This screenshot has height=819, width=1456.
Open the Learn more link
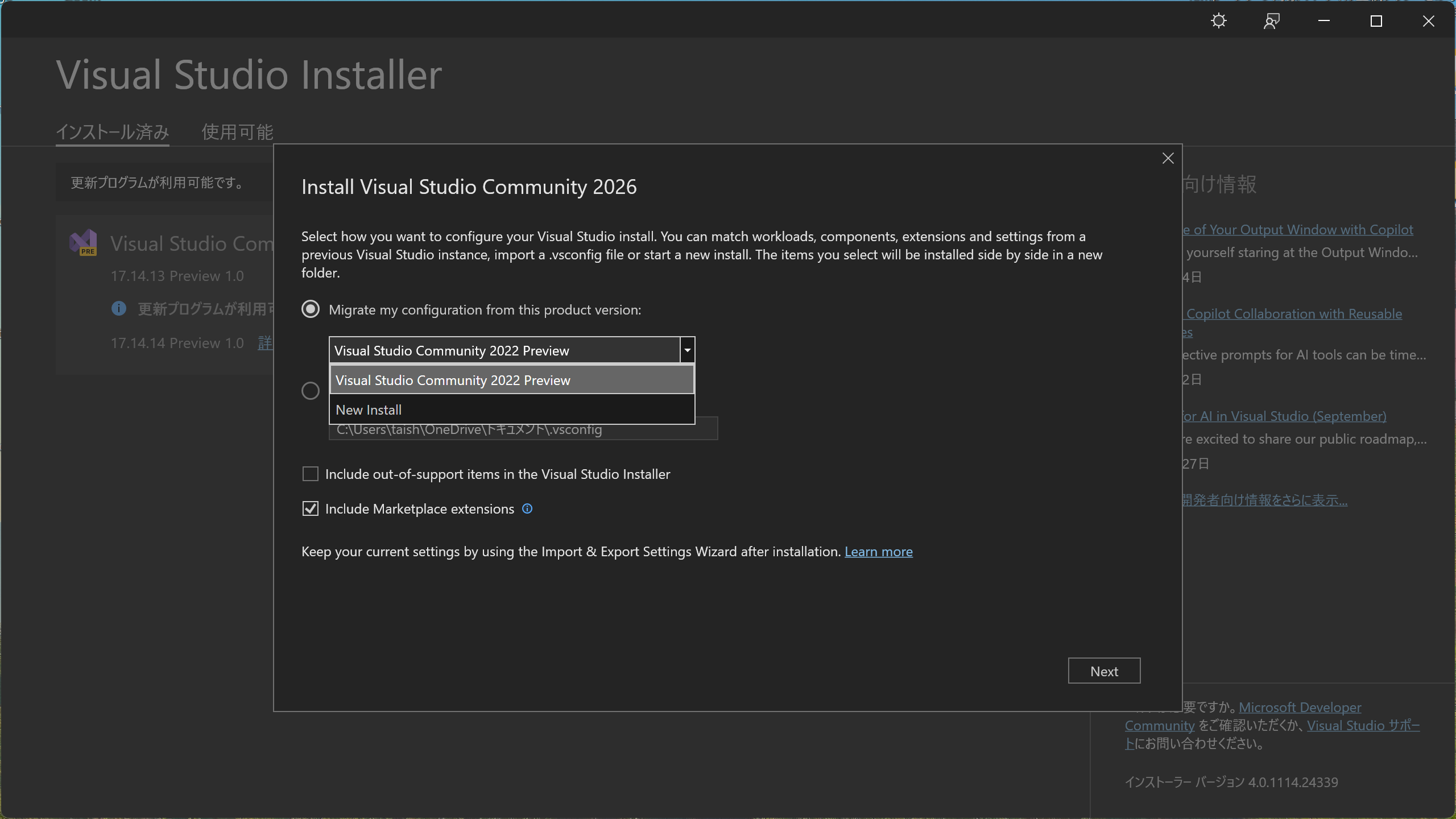point(878,552)
